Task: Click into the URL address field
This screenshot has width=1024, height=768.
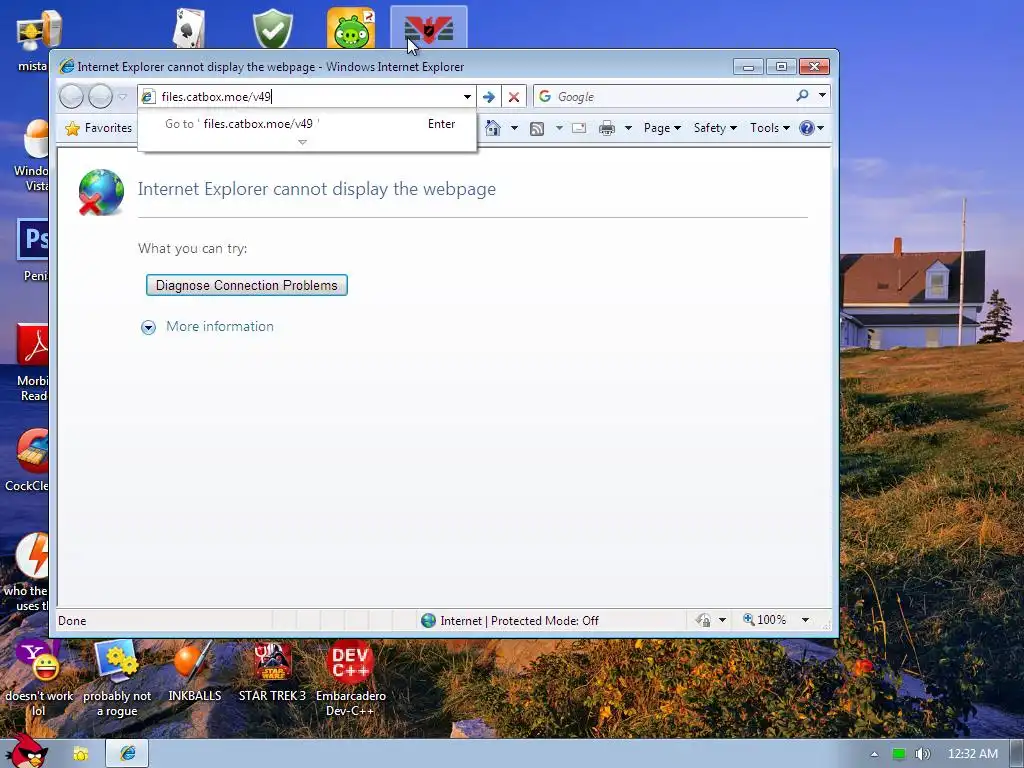Action: click(x=307, y=97)
